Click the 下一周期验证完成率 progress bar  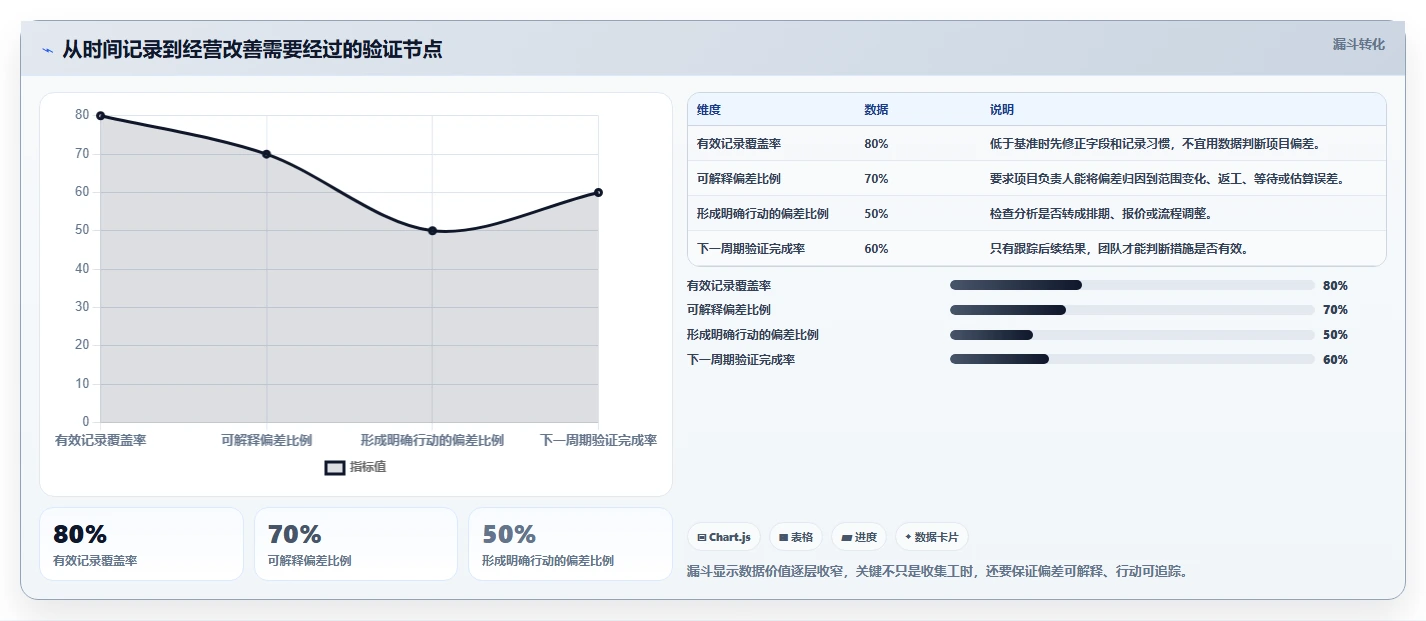(x=1132, y=359)
